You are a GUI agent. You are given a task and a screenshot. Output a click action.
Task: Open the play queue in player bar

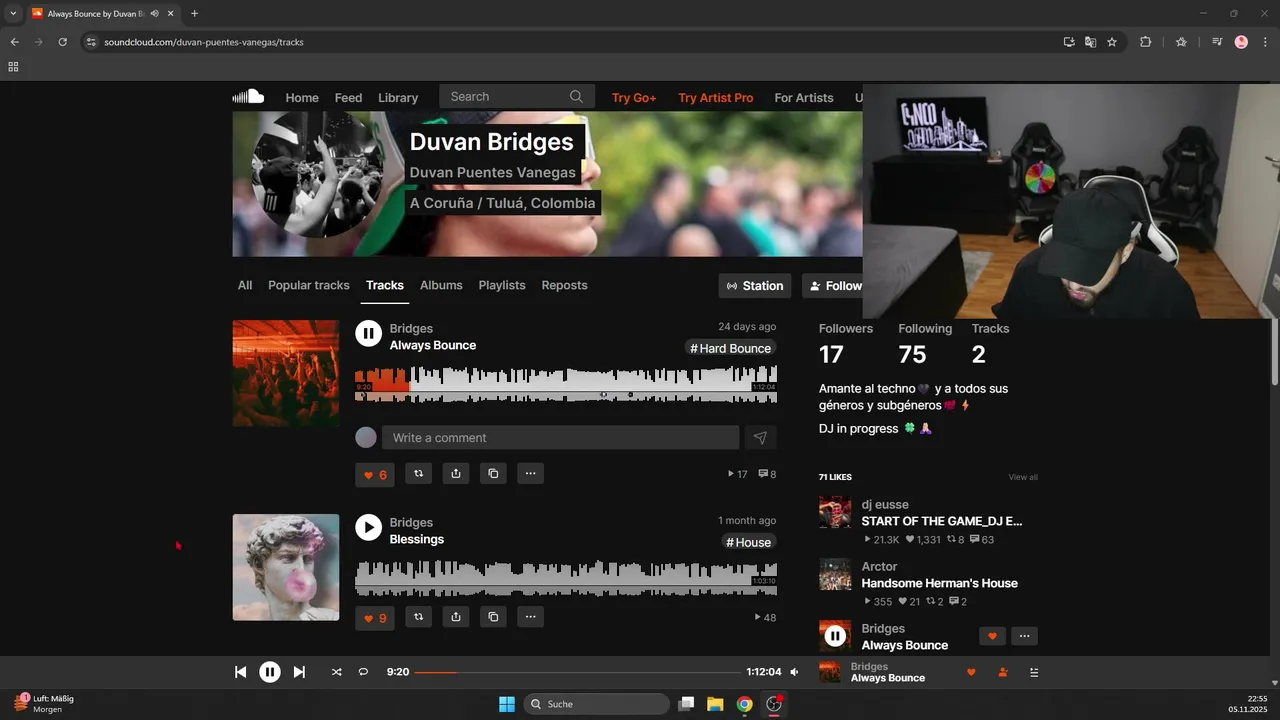pos(1034,672)
